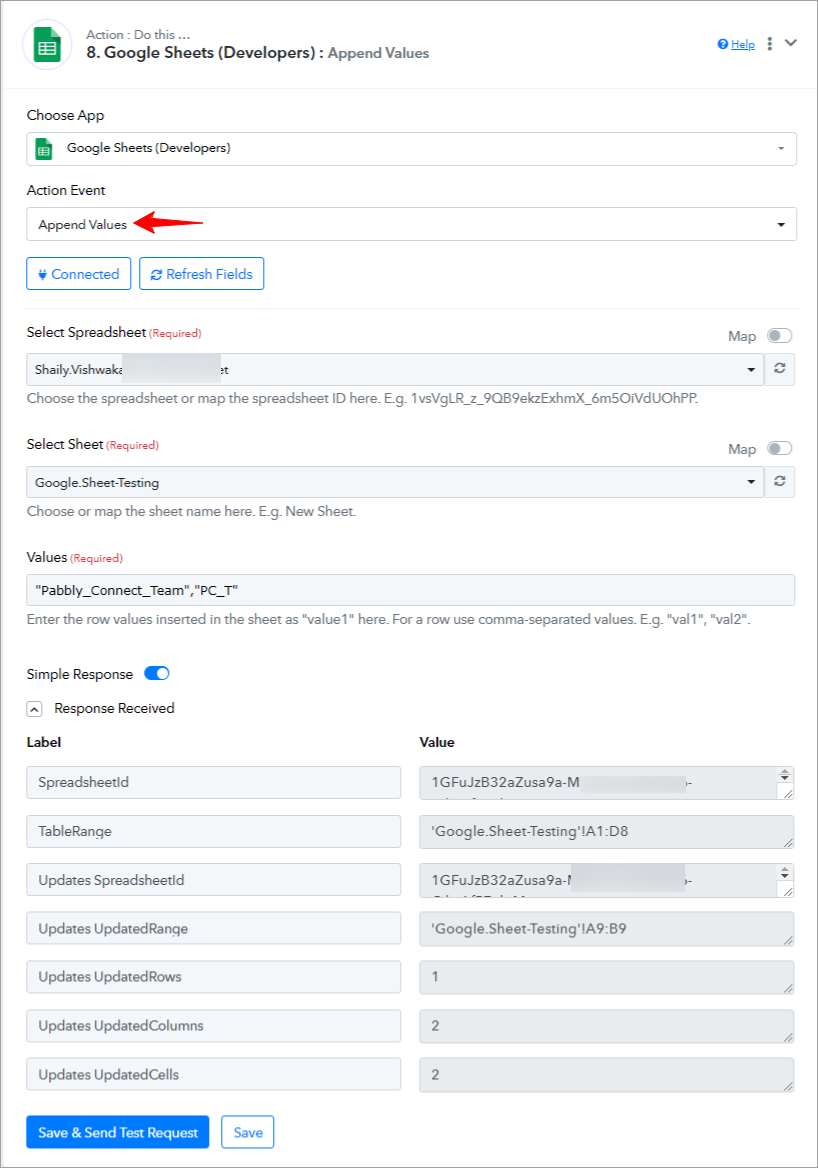Click the TableRange value field

[x=606, y=831]
